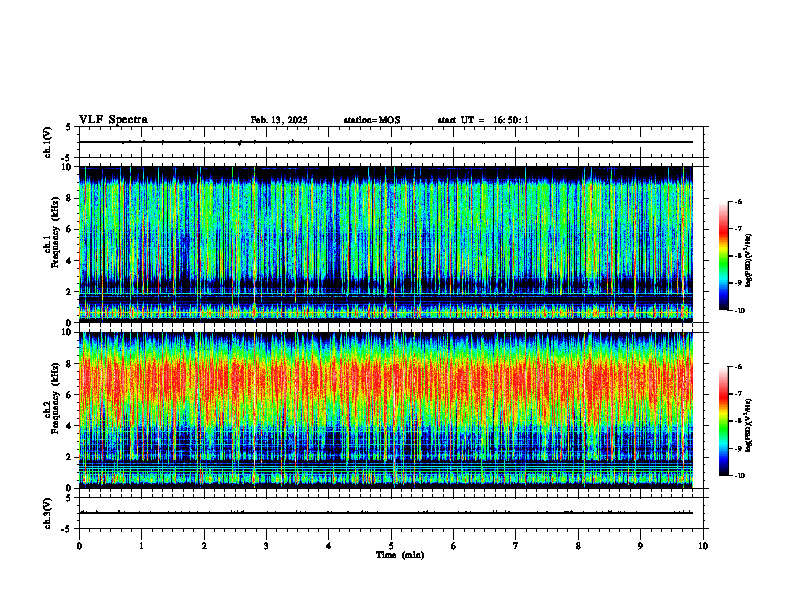Image resolution: width=792 pixels, height=612 pixels.
Task: Click the time axis tick label "4"
Action: pos(329,546)
